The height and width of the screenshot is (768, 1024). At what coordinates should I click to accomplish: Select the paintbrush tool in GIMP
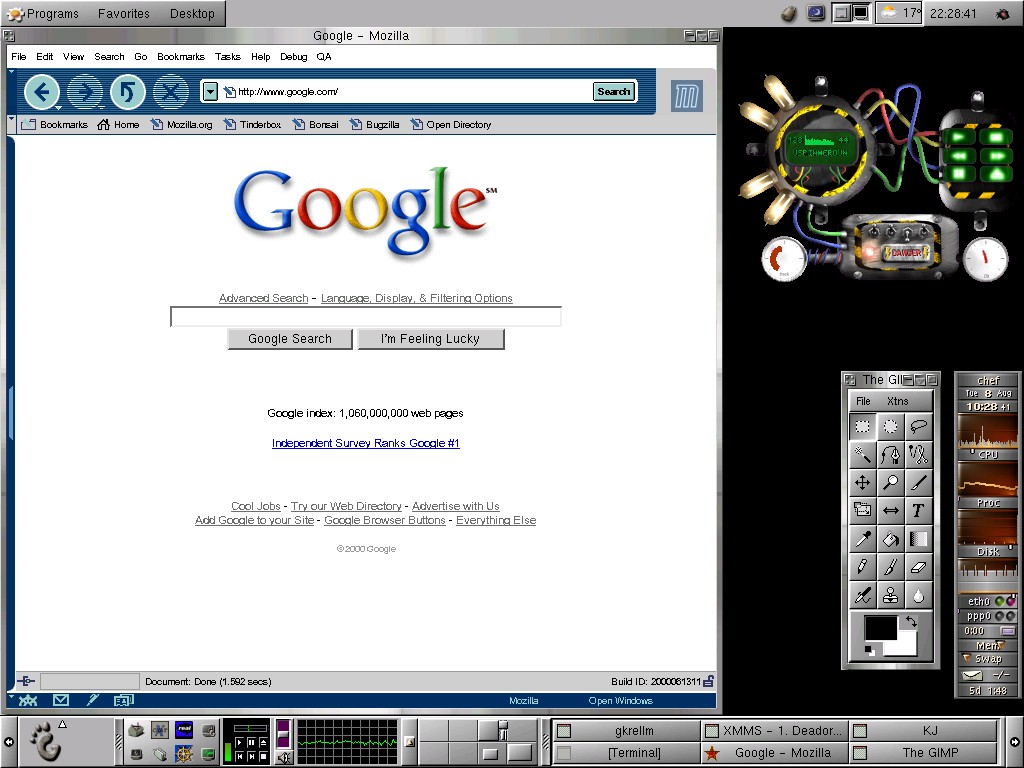891,568
